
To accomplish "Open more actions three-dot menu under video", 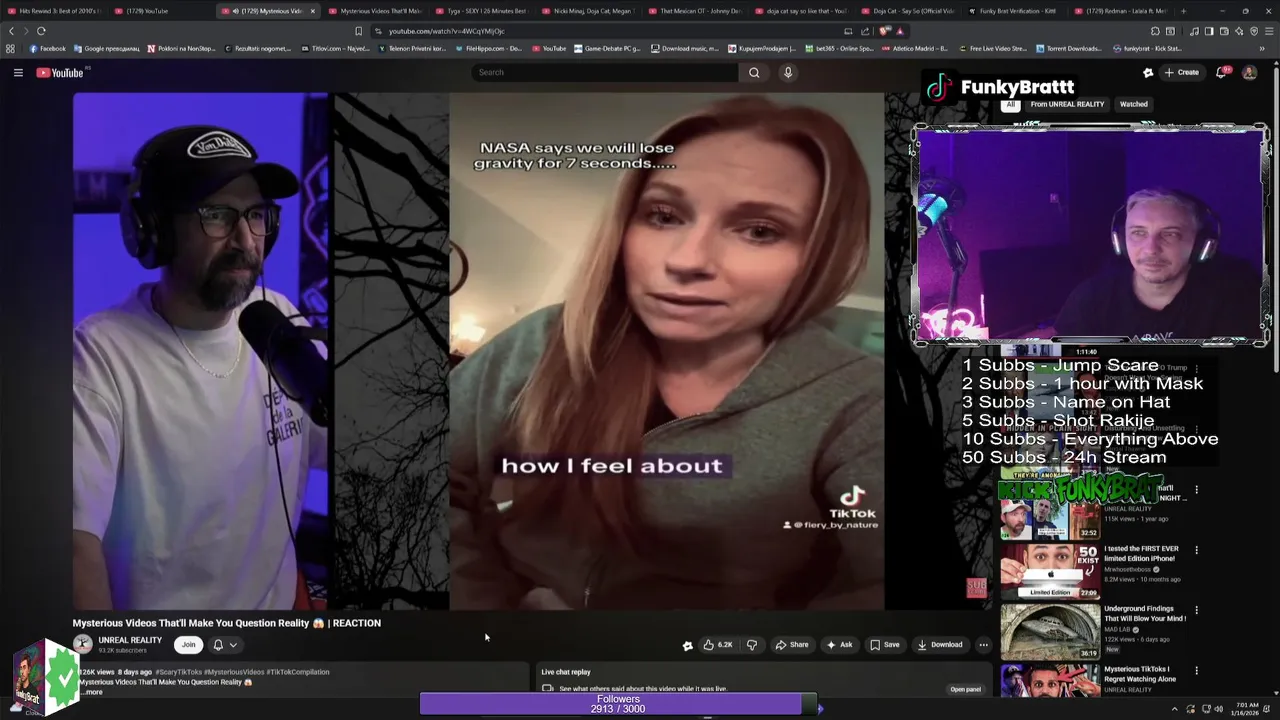I will tap(983, 645).
